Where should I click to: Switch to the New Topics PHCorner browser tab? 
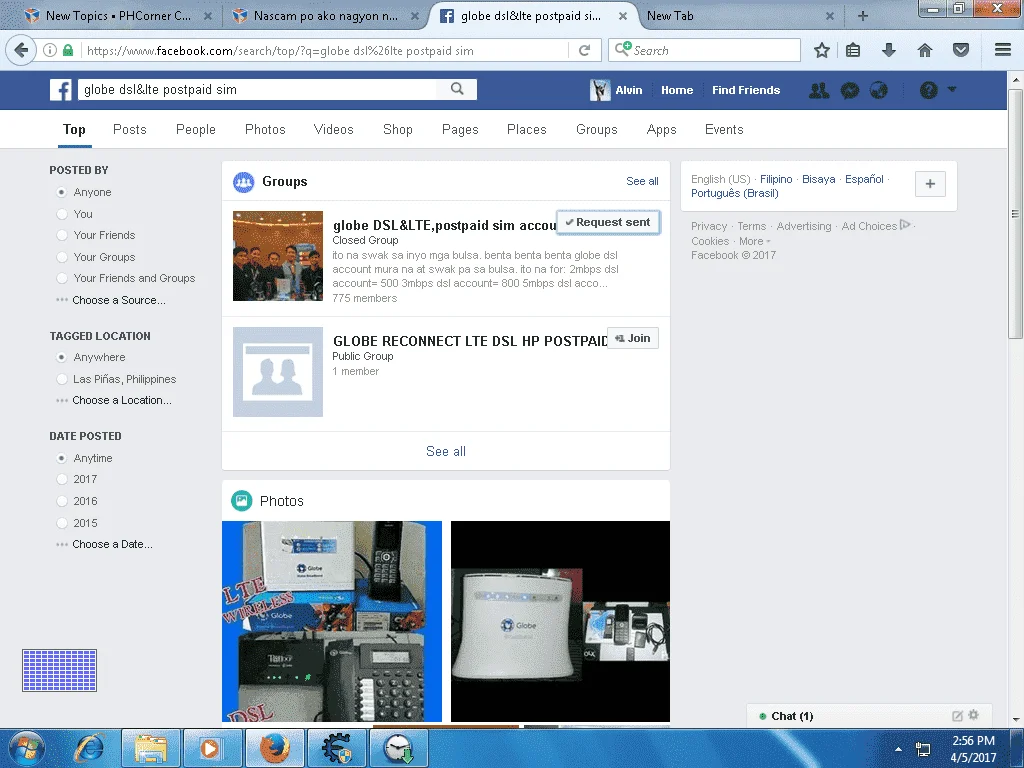click(118, 16)
